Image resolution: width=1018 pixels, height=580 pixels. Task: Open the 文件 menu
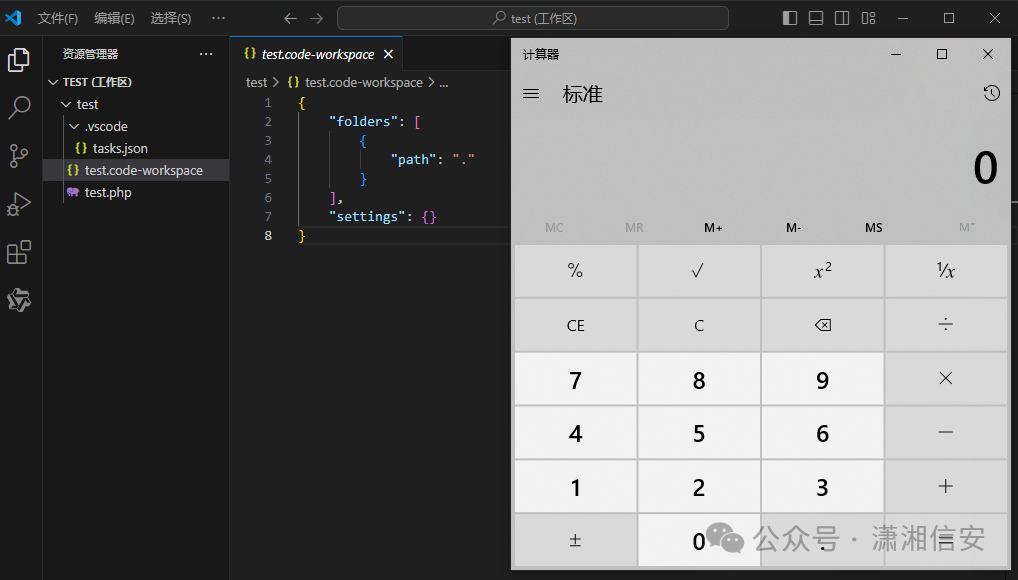57,17
